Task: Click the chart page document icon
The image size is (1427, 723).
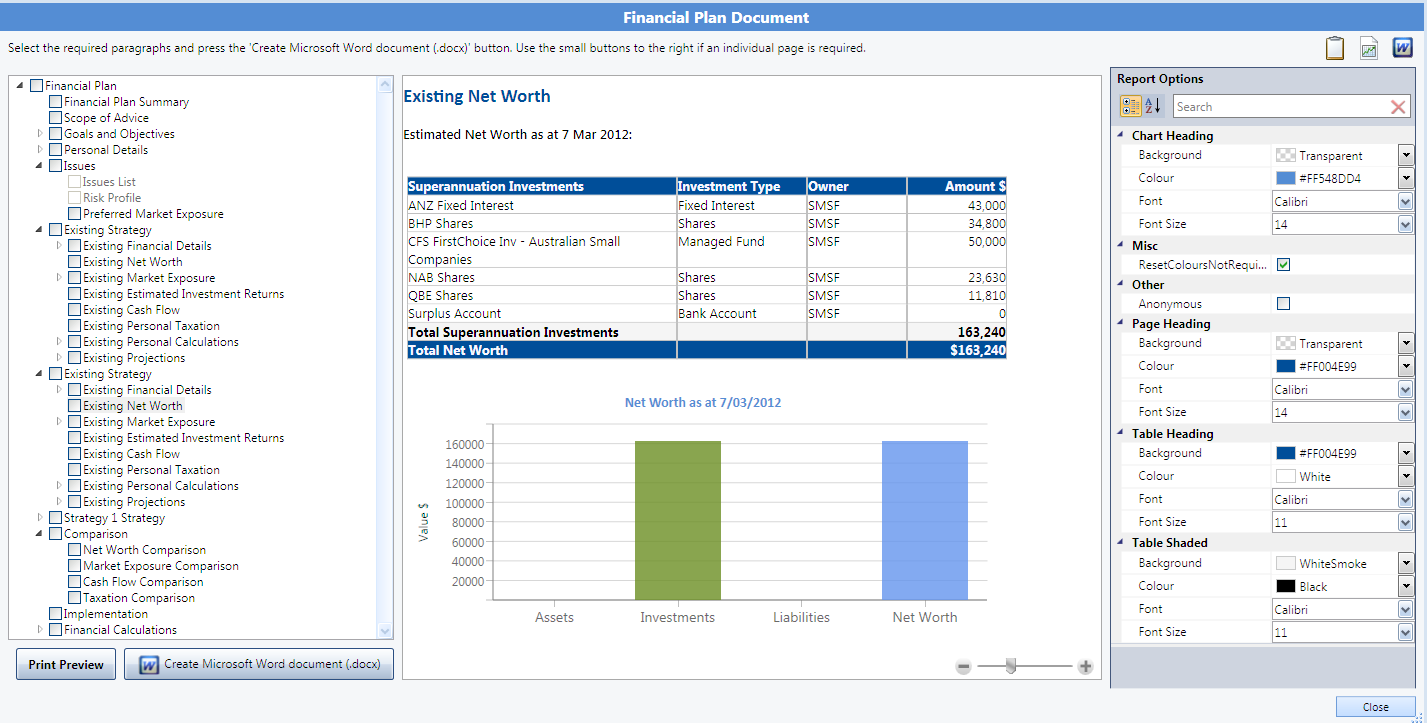Action: (x=1369, y=48)
